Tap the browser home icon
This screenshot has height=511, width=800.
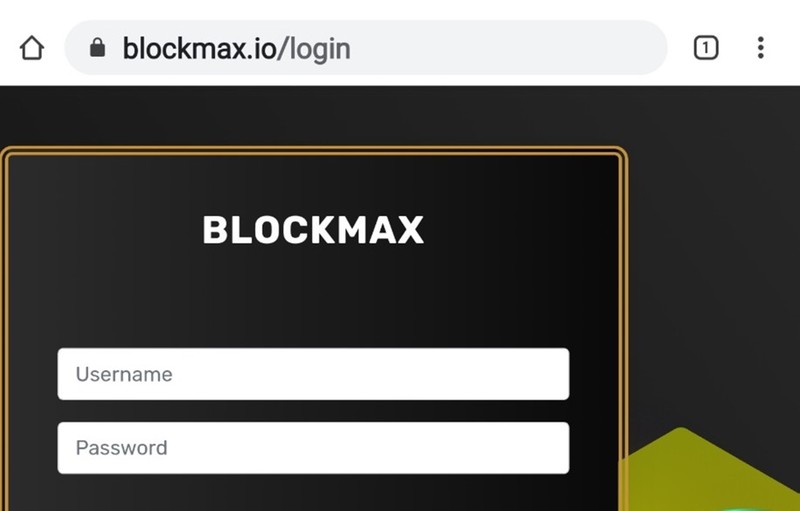pos(32,48)
